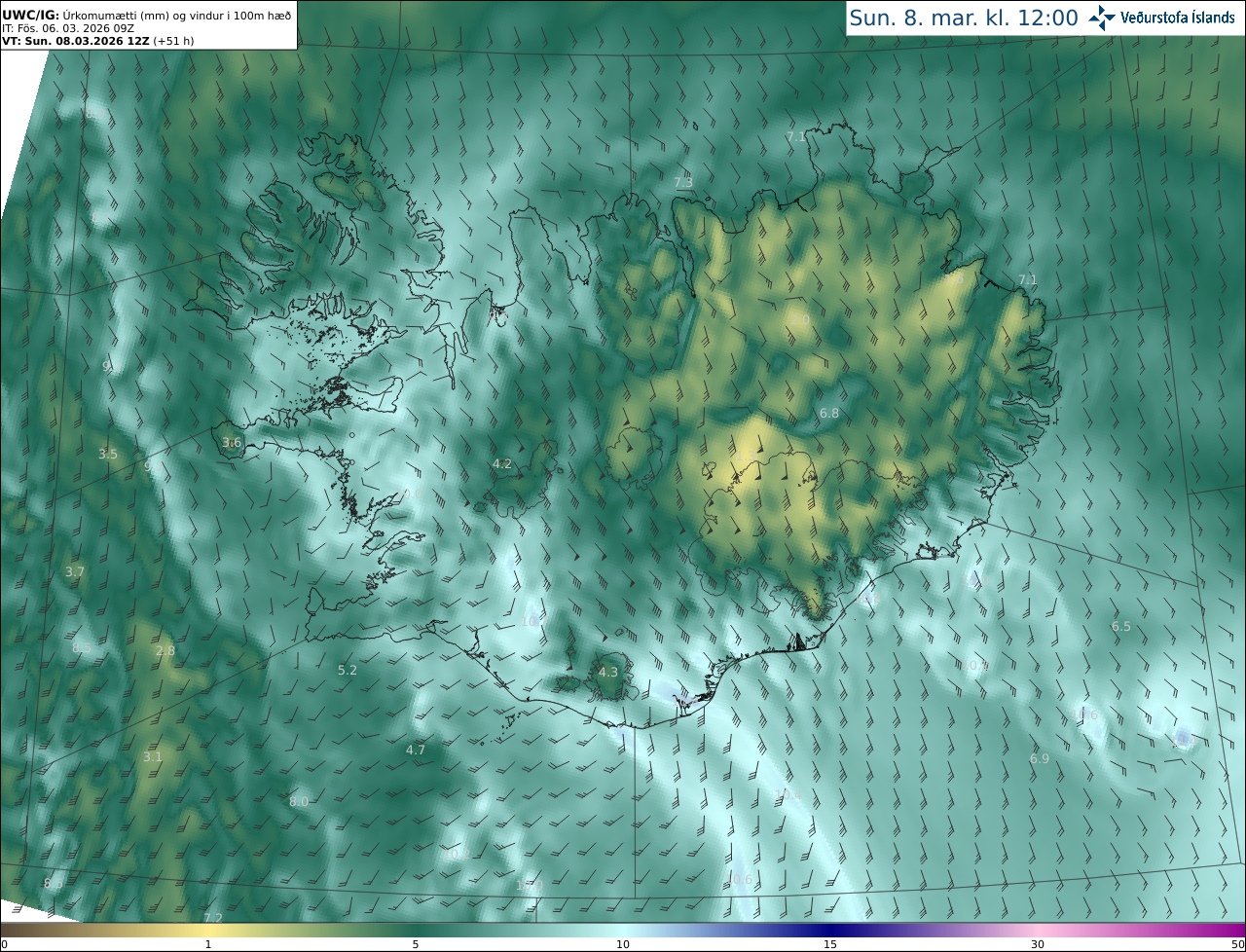1246x952 pixels.
Task: Click the map value label '7.2'
Action: [x=213, y=917]
